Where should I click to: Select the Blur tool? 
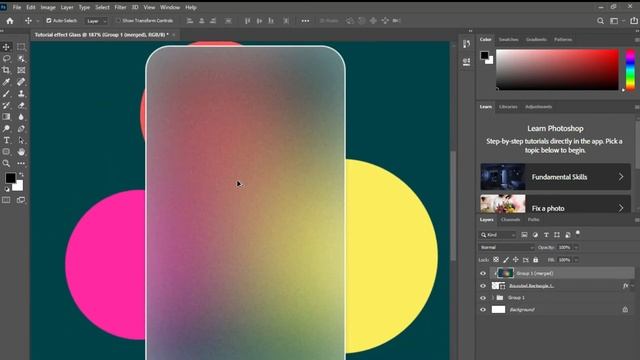point(21,117)
